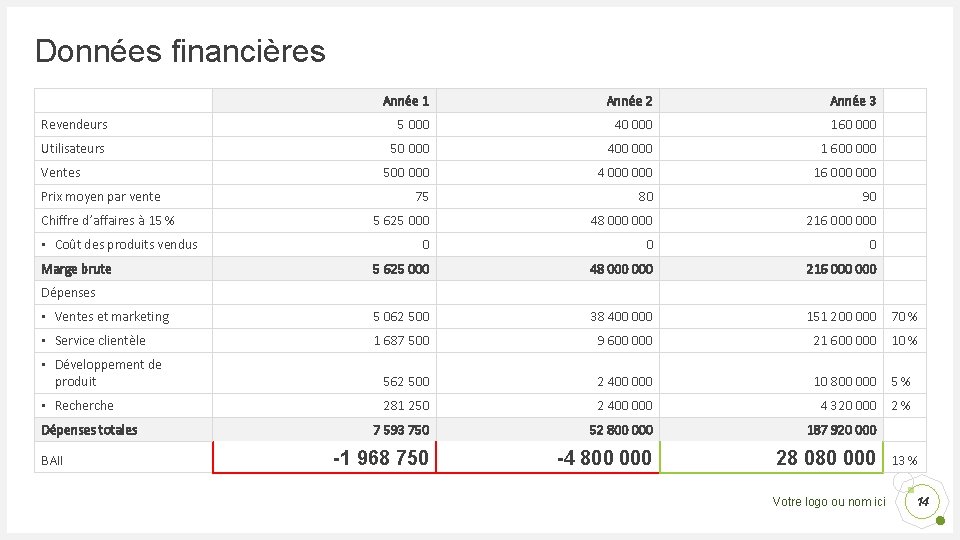Select the "Données financières" slide title
The height and width of the screenshot is (540, 960).
tap(180, 51)
